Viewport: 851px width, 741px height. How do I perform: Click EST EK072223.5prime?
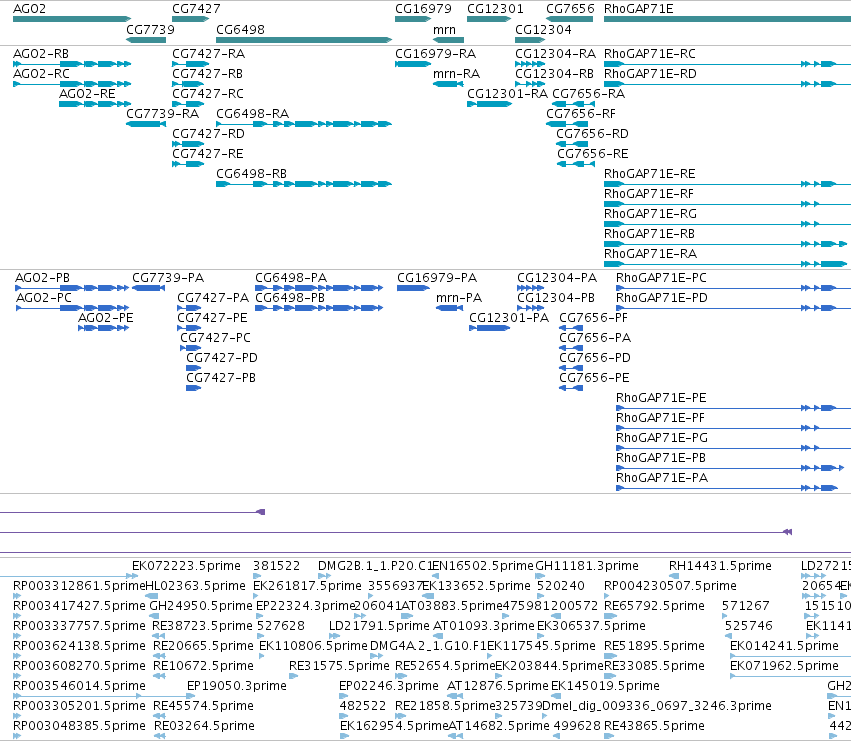pyautogui.click(x=186, y=566)
